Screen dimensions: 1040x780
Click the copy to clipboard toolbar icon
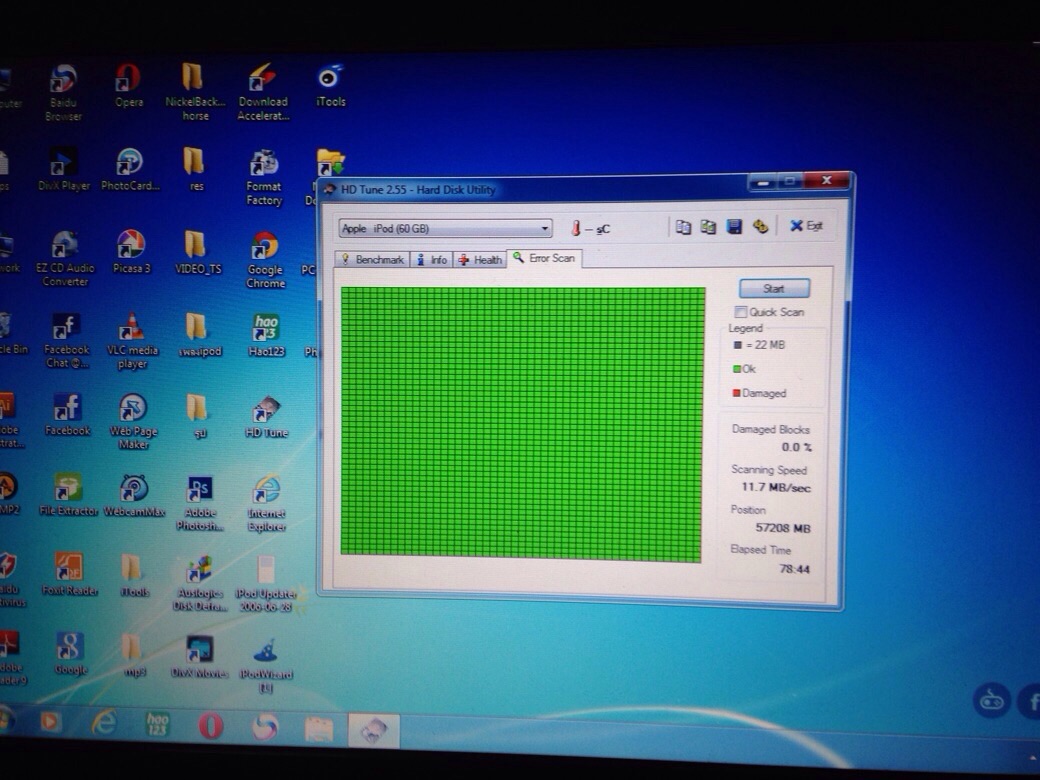click(x=683, y=227)
